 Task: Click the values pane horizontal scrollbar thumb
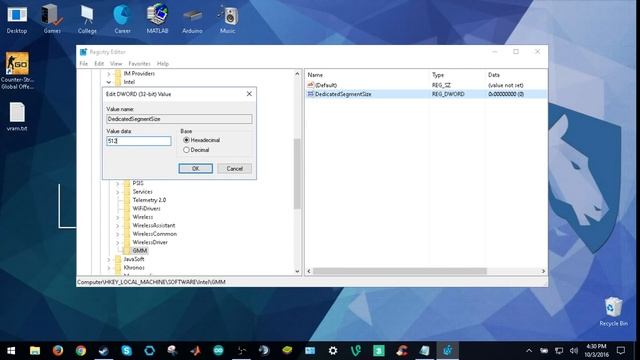tap(400, 271)
